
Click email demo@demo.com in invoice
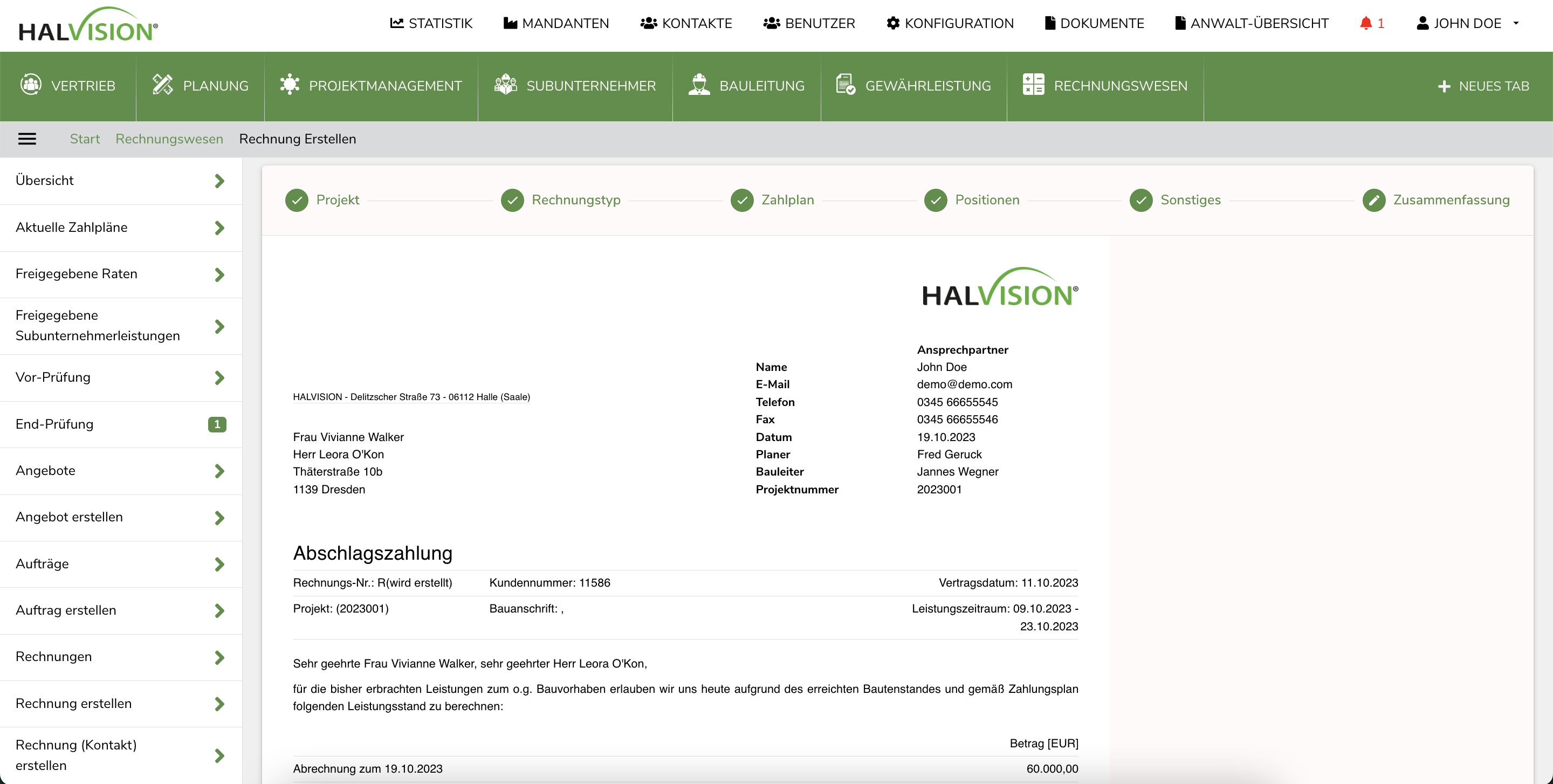tap(965, 384)
